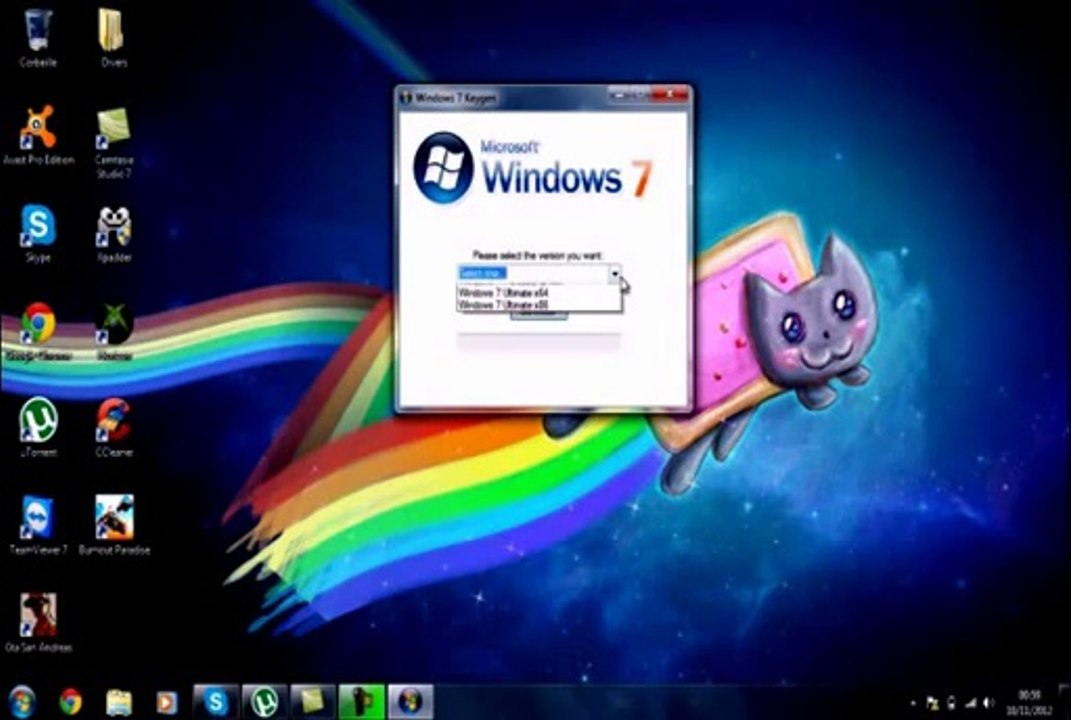This screenshot has width=1071, height=720.
Task: Open the Xpadder desktop shortcut
Action: click(x=113, y=232)
